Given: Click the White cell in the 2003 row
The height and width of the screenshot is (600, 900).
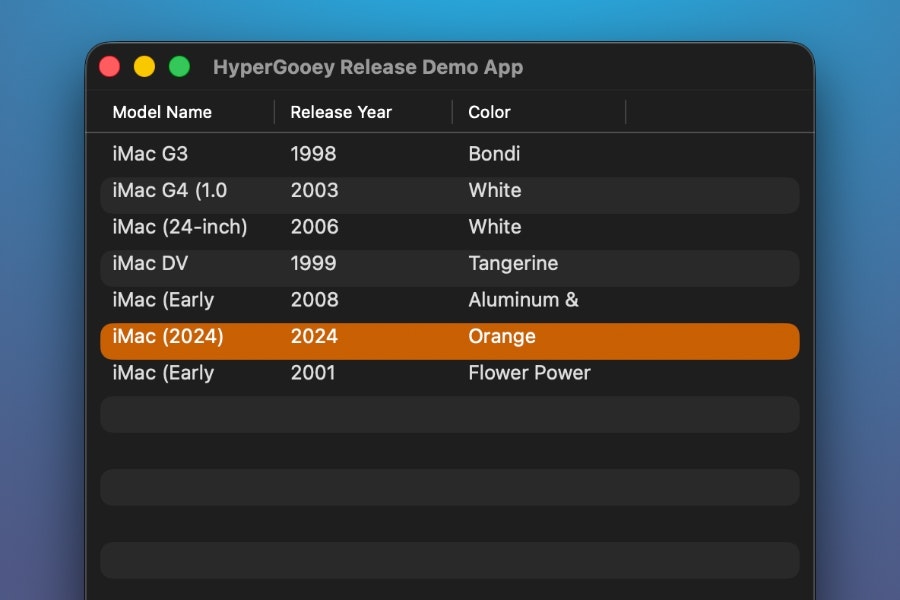Looking at the screenshot, I should pyautogui.click(x=495, y=191).
